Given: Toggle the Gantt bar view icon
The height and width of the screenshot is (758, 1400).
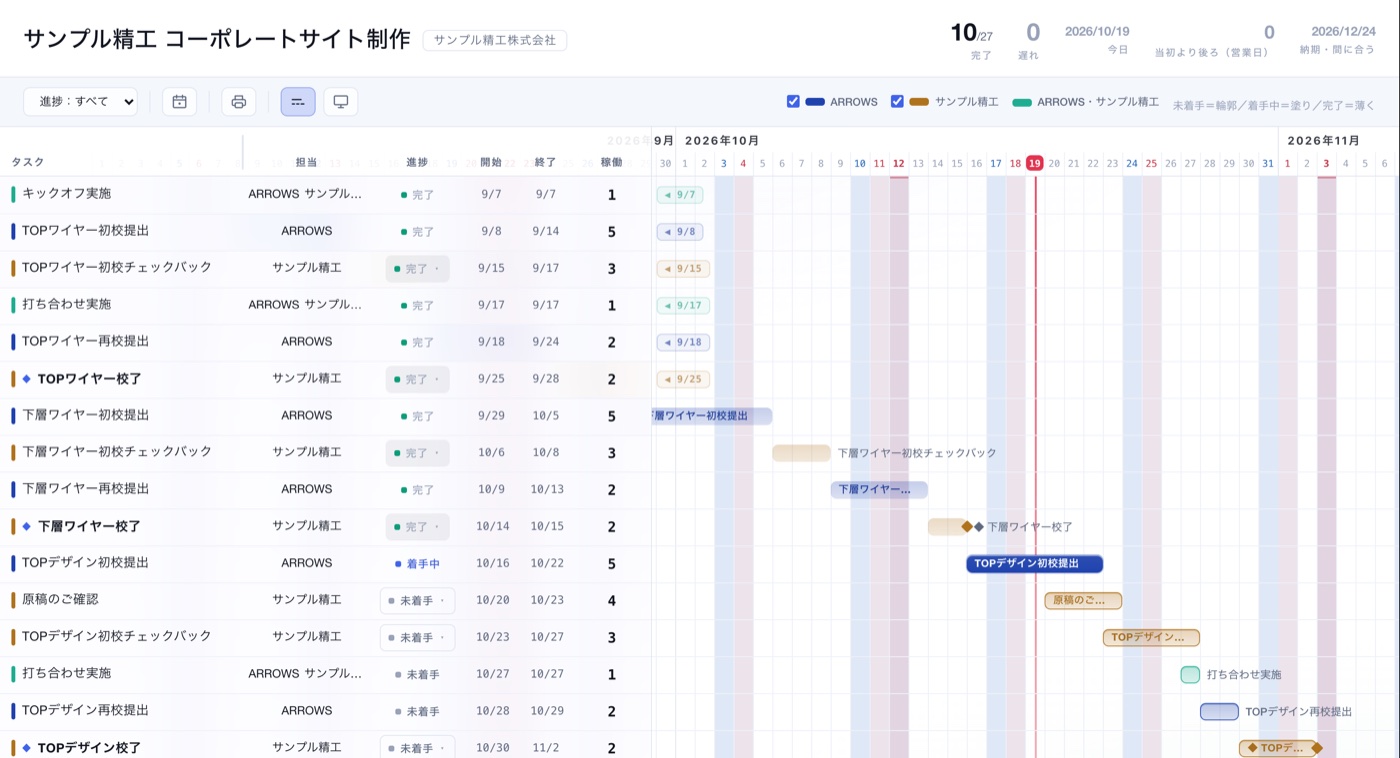Looking at the screenshot, I should (298, 102).
